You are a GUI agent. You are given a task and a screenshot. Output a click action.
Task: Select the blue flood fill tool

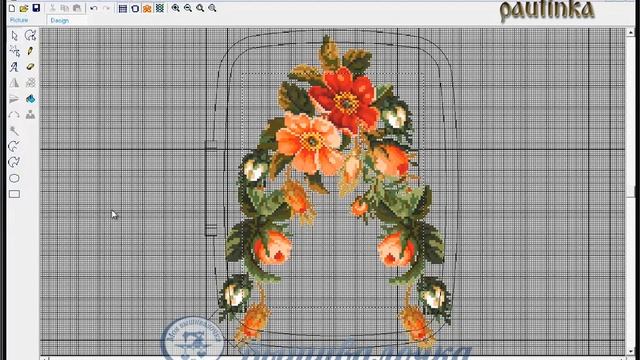[x=30, y=99]
